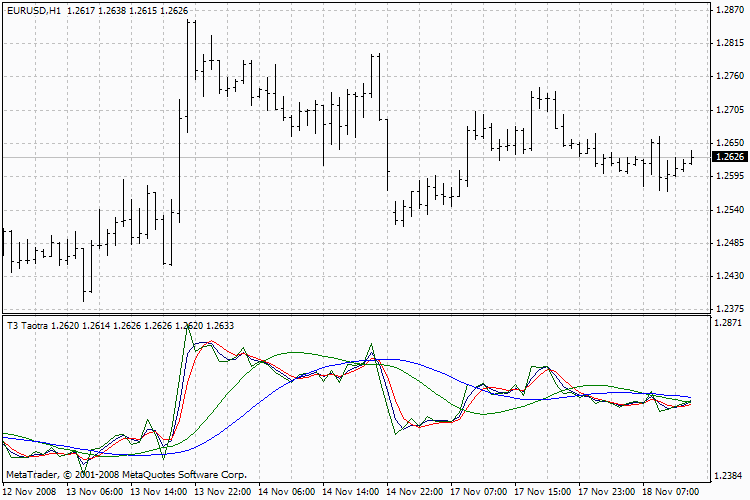The height and width of the screenshot is (500, 750).
Task: Click the 1.2430 price axis label
Action: pyautogui.click(x=730, y=276)
